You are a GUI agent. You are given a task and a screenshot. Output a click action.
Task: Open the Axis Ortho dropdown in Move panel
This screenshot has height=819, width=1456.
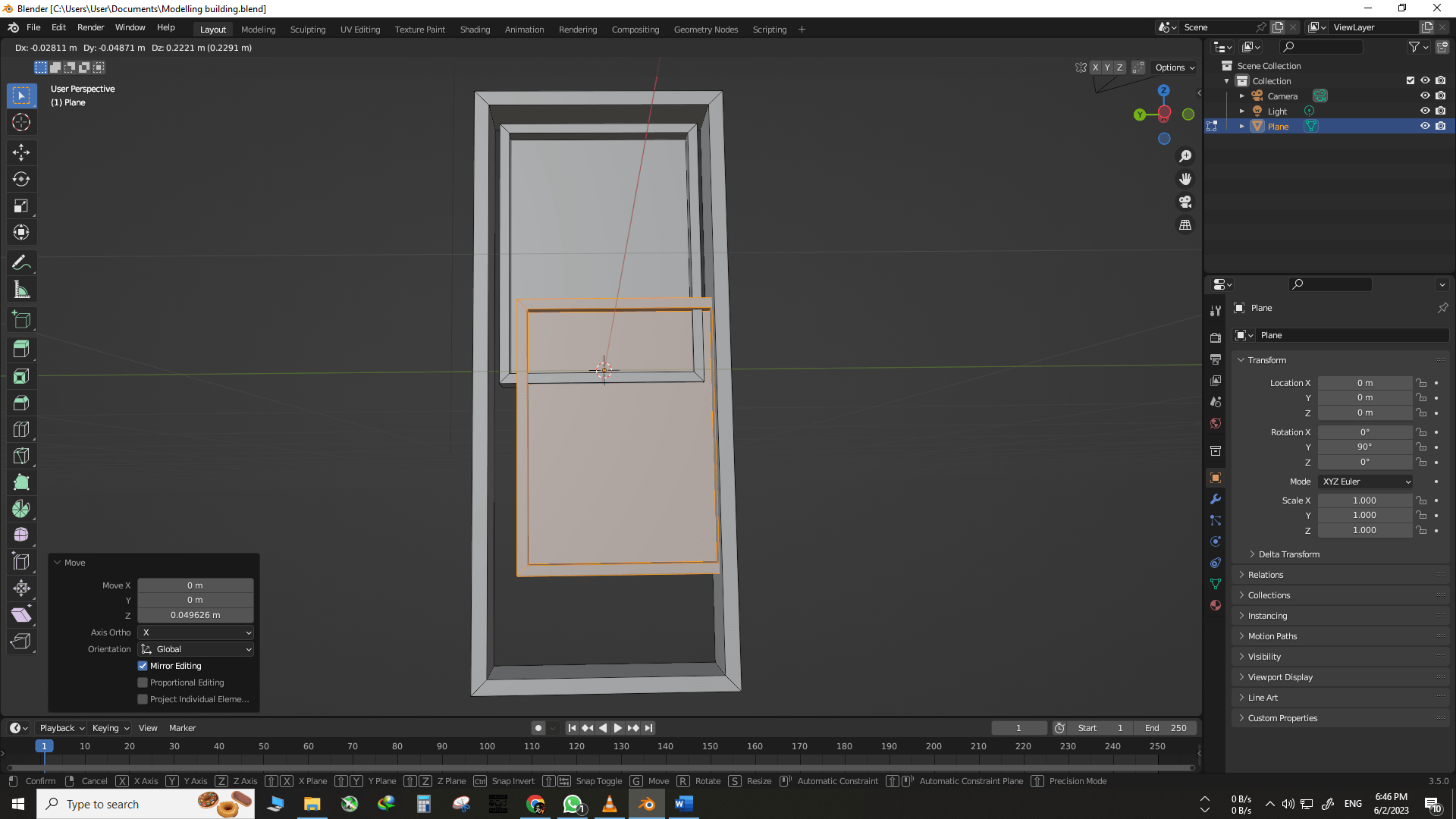coord(195,632)
